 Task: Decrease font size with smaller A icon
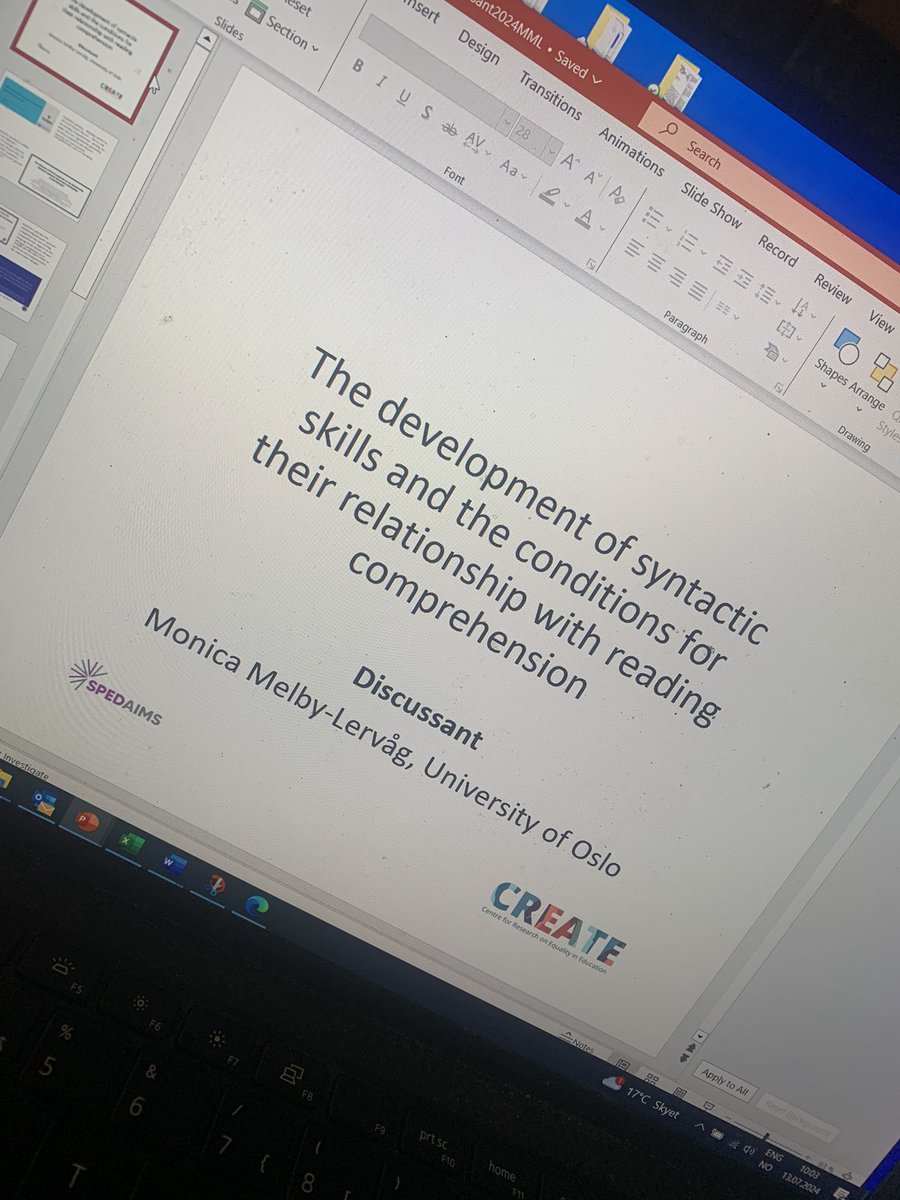coord(594,177)
